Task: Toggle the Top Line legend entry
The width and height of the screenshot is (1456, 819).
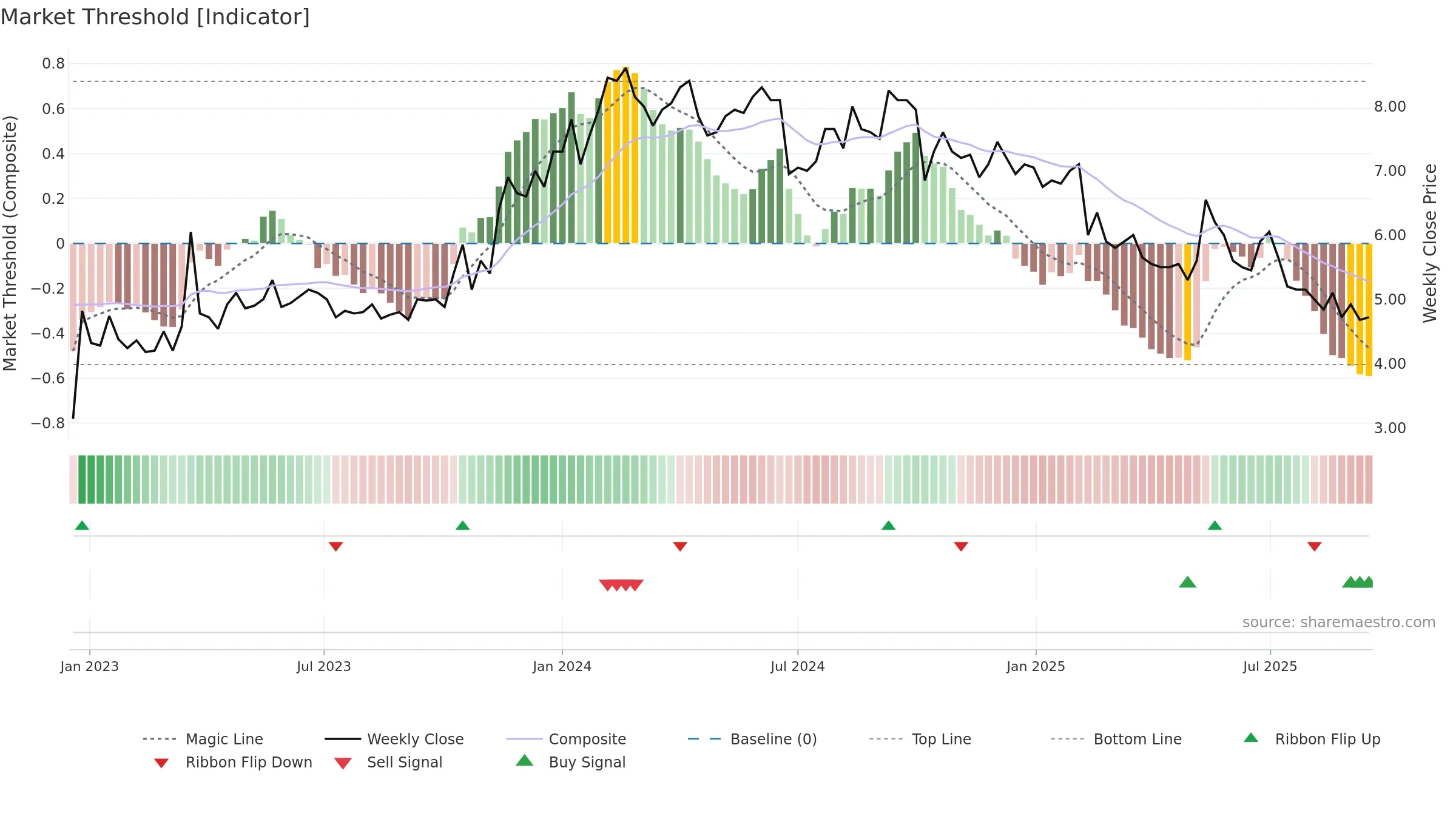Action: [920, 739]
